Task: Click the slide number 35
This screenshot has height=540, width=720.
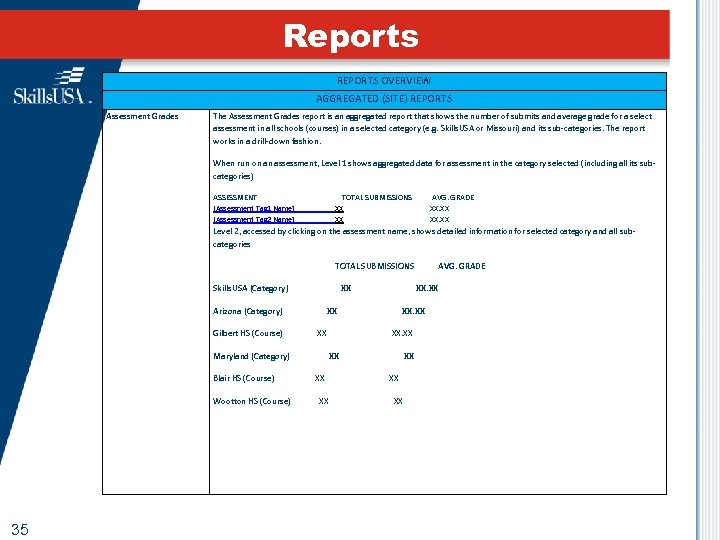Action: (x=20, y=529)
